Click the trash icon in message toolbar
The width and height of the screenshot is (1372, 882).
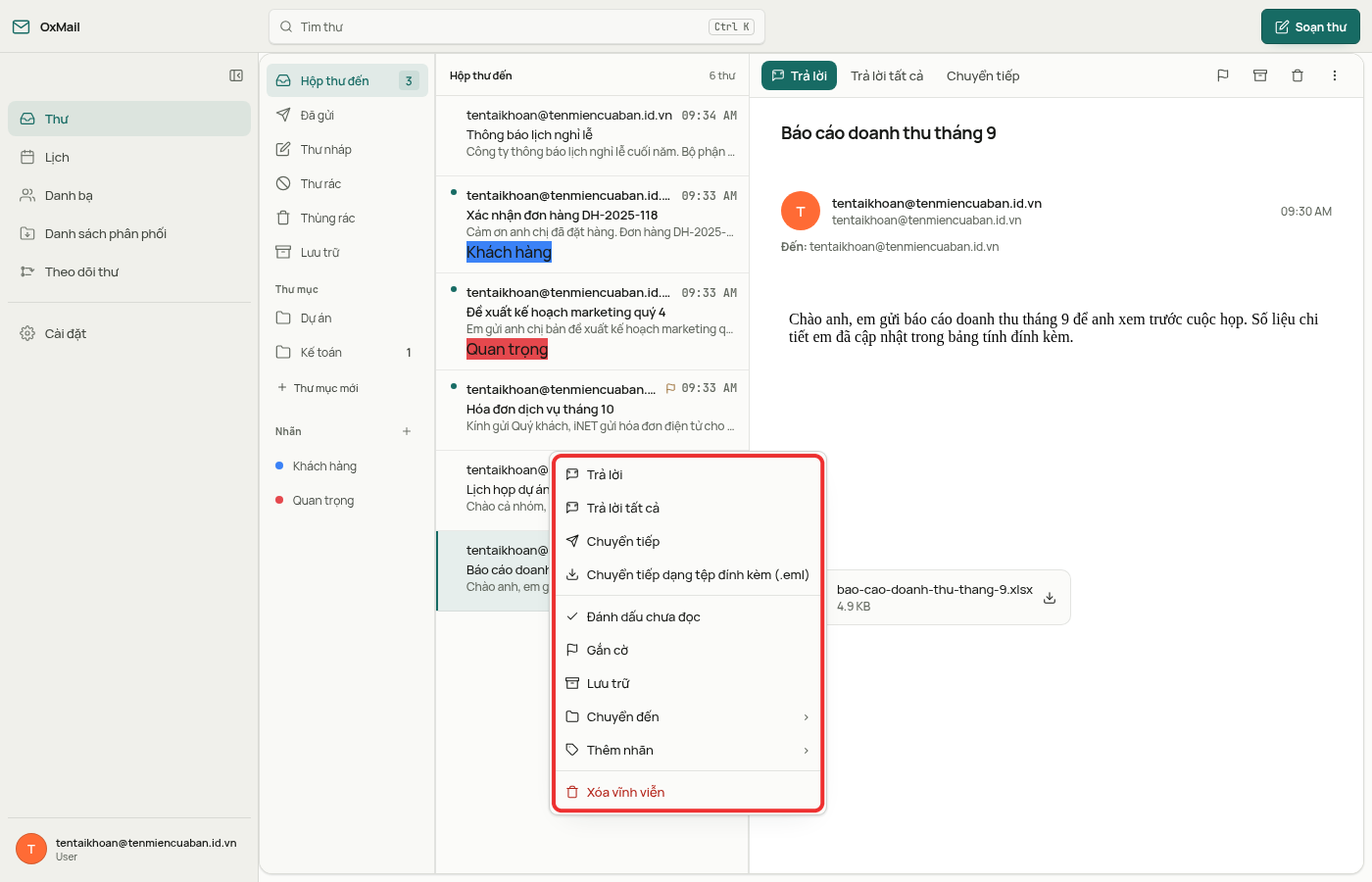[x=1298, y=75]
